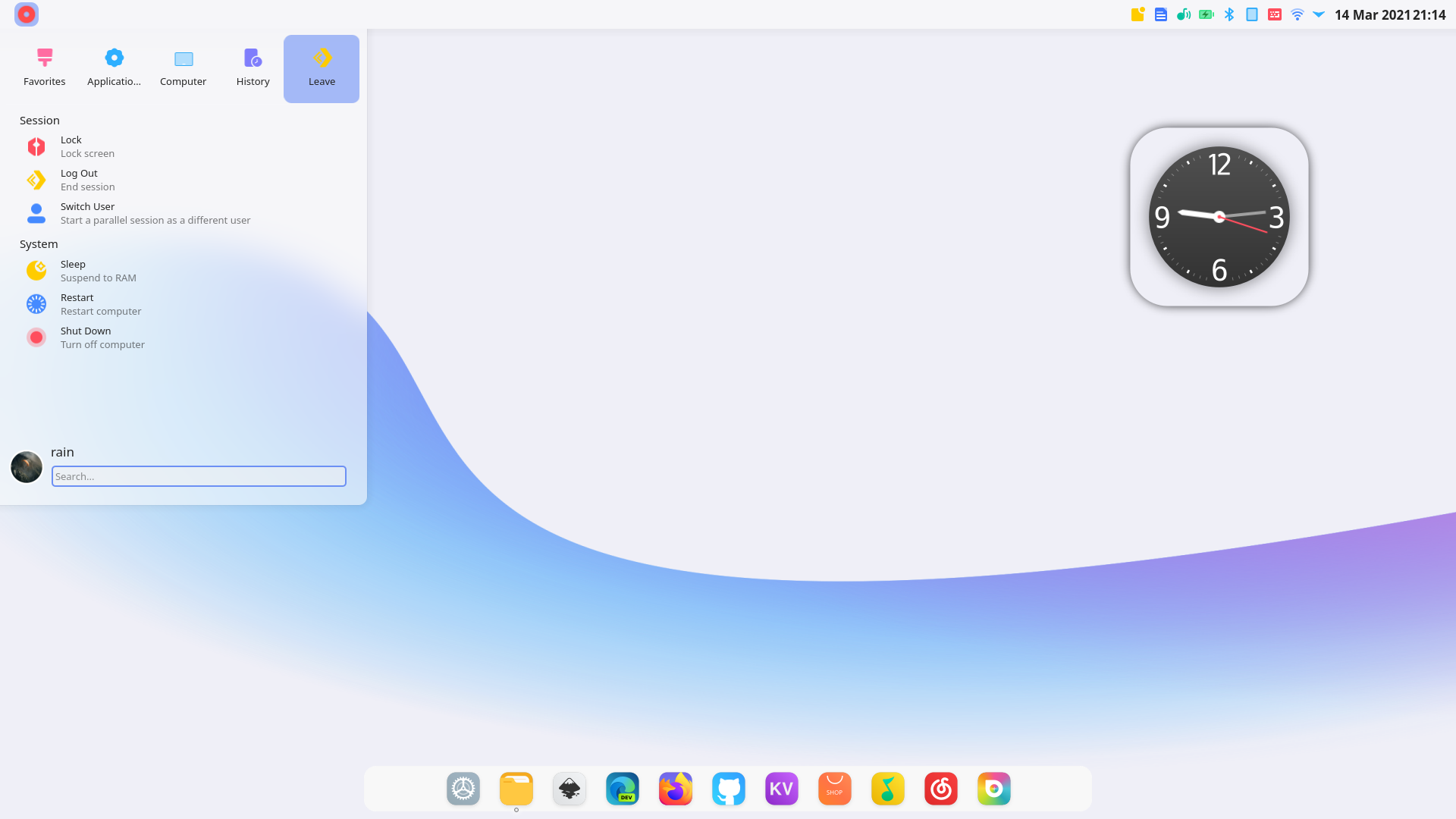Open the Applications tab in launcher
Viewport: 1456px width, 819px height.
click(114, 68)
